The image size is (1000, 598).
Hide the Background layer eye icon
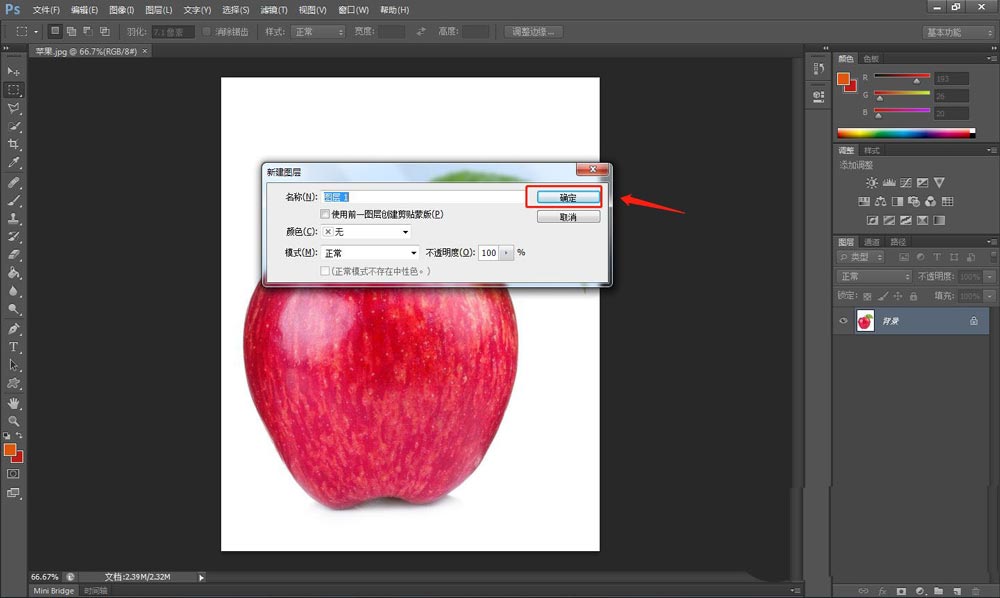[x=843, y=321]
